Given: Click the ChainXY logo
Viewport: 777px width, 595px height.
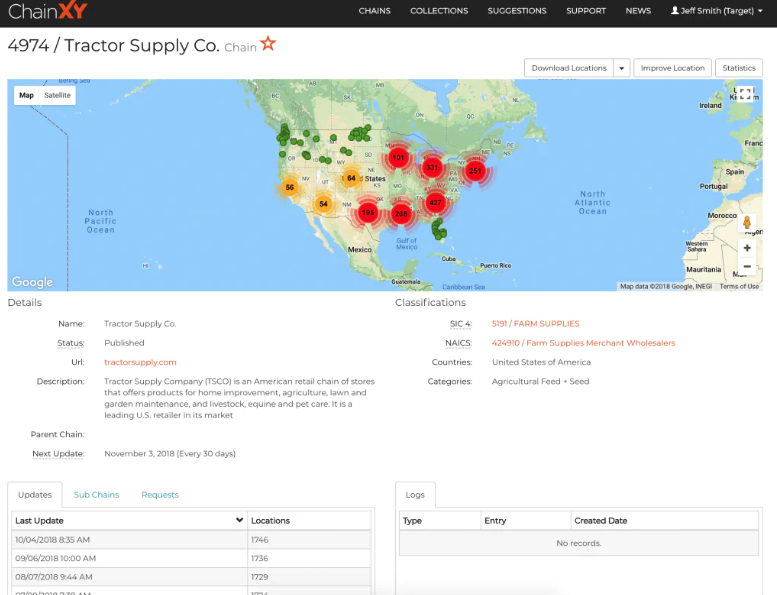Looking at the screenshot, I should [48, 11].
